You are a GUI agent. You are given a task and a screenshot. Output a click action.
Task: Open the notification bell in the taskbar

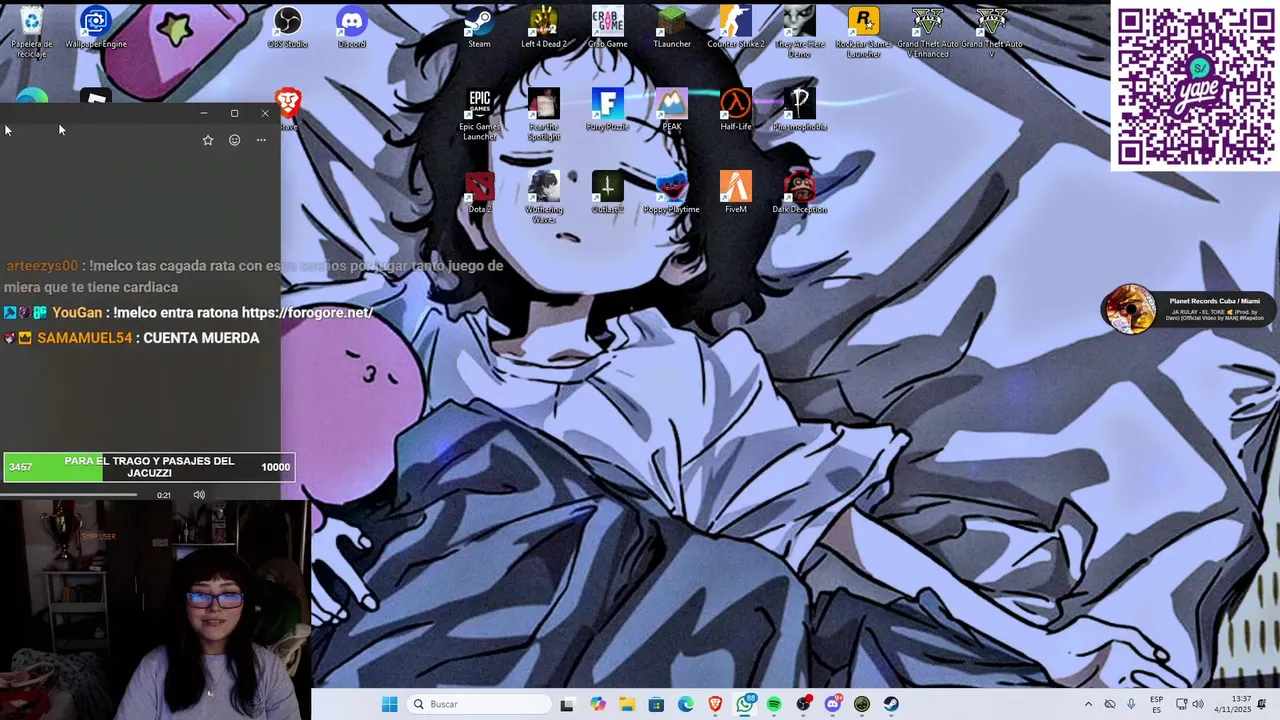[1263, 704]
